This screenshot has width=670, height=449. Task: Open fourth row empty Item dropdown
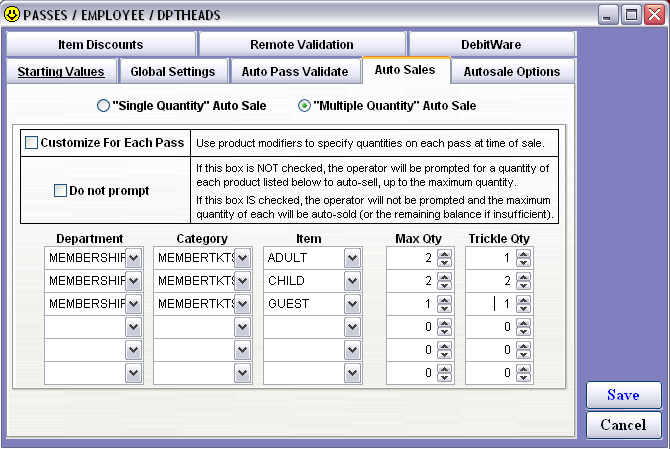click(x=353, y=327)
